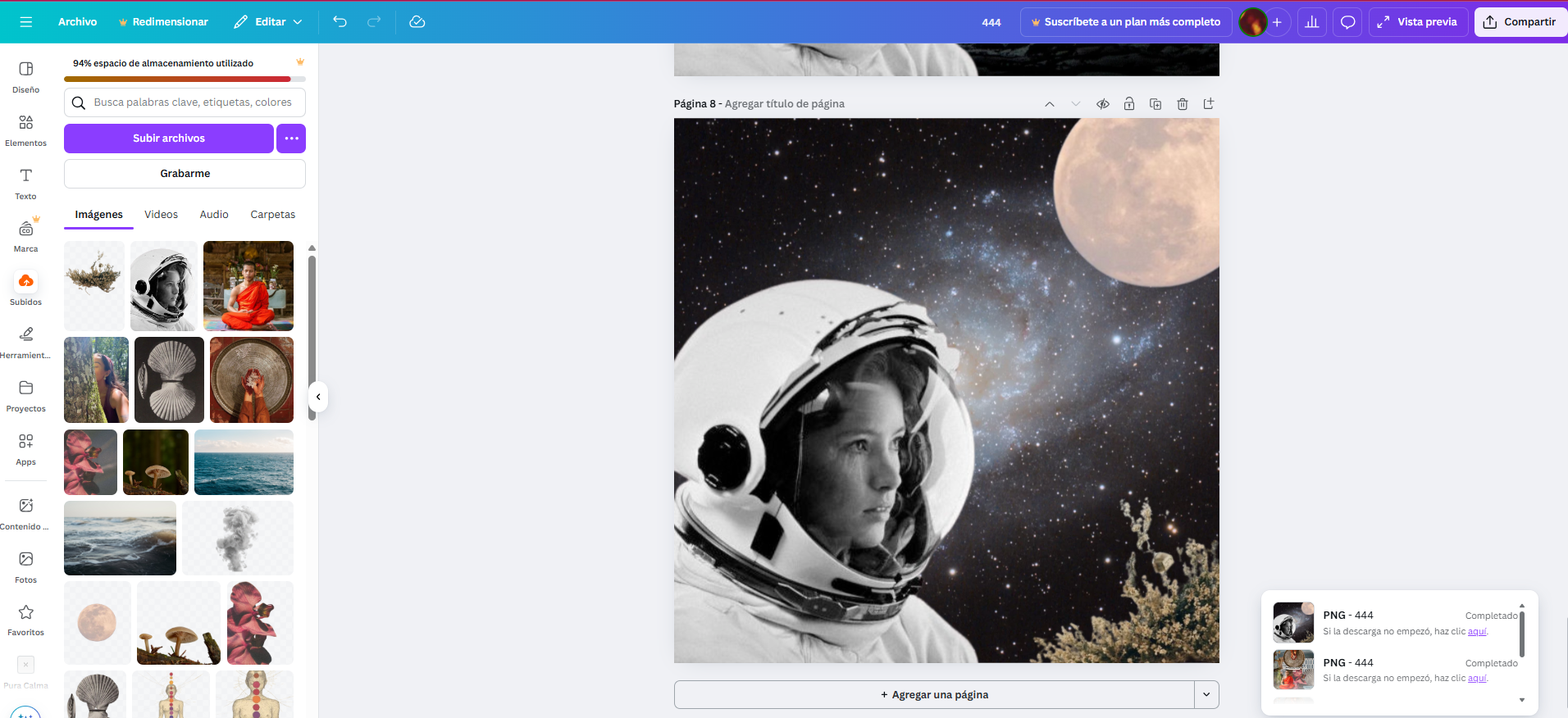Focus the uploads search field
Screen dimensions: 1568x718
(x=185, y=102)
